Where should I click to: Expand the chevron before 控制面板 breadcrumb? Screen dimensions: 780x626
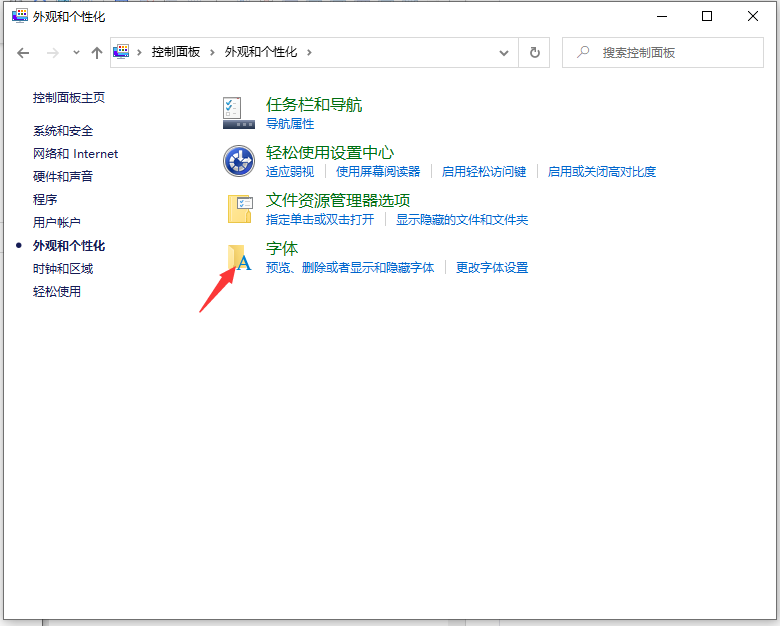tap(139, 52)
